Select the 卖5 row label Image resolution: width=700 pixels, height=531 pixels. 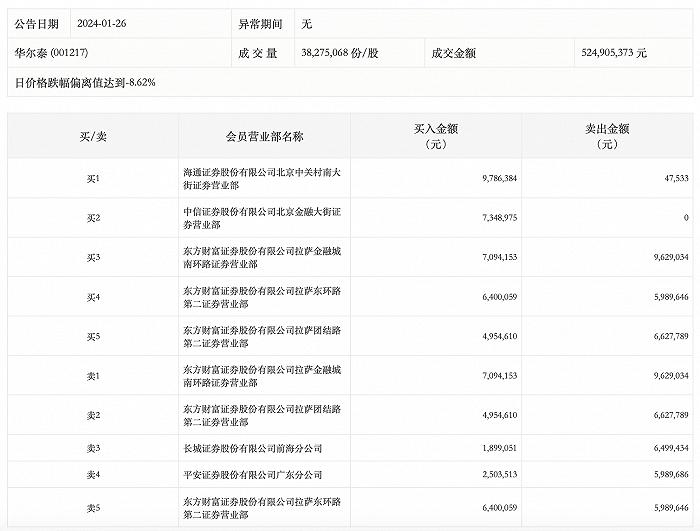coord(93,508)
